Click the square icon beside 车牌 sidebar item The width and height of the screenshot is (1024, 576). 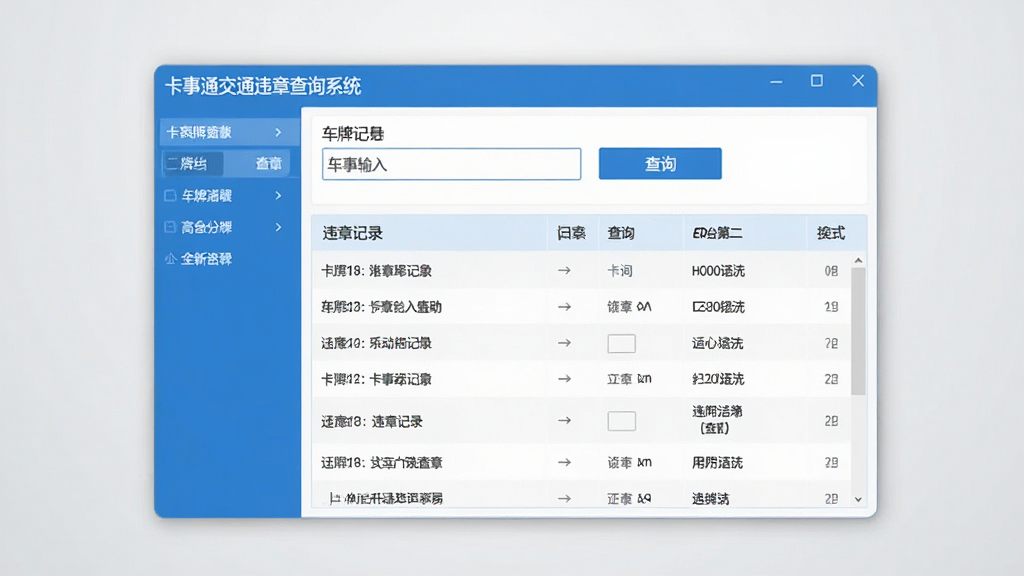pyautogui.click(x=170, y=195)
